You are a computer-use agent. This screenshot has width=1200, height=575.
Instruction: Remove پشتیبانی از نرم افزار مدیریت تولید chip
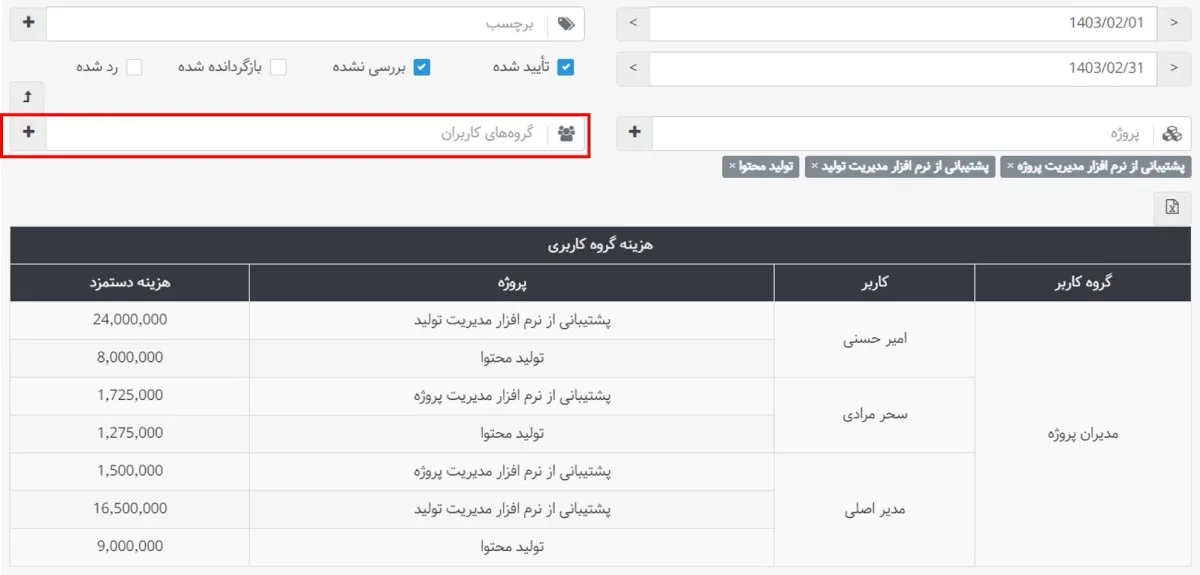815,166
